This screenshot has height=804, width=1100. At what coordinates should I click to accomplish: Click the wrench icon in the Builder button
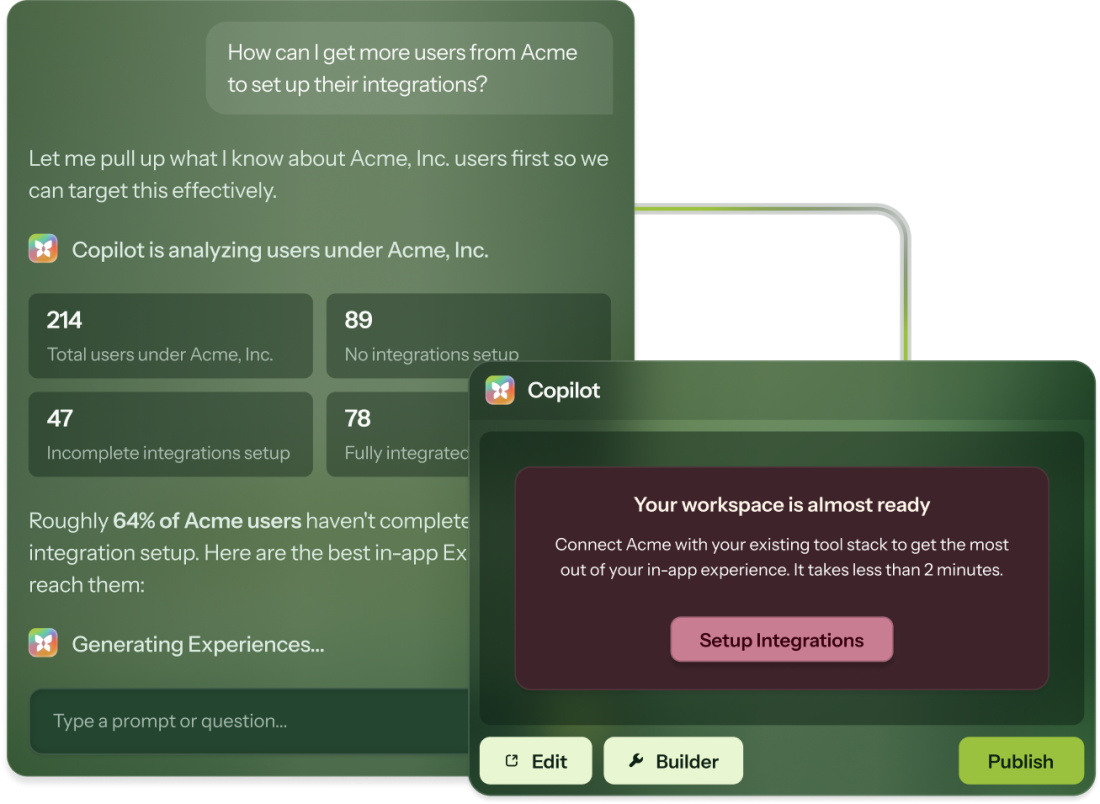[636, 761]
